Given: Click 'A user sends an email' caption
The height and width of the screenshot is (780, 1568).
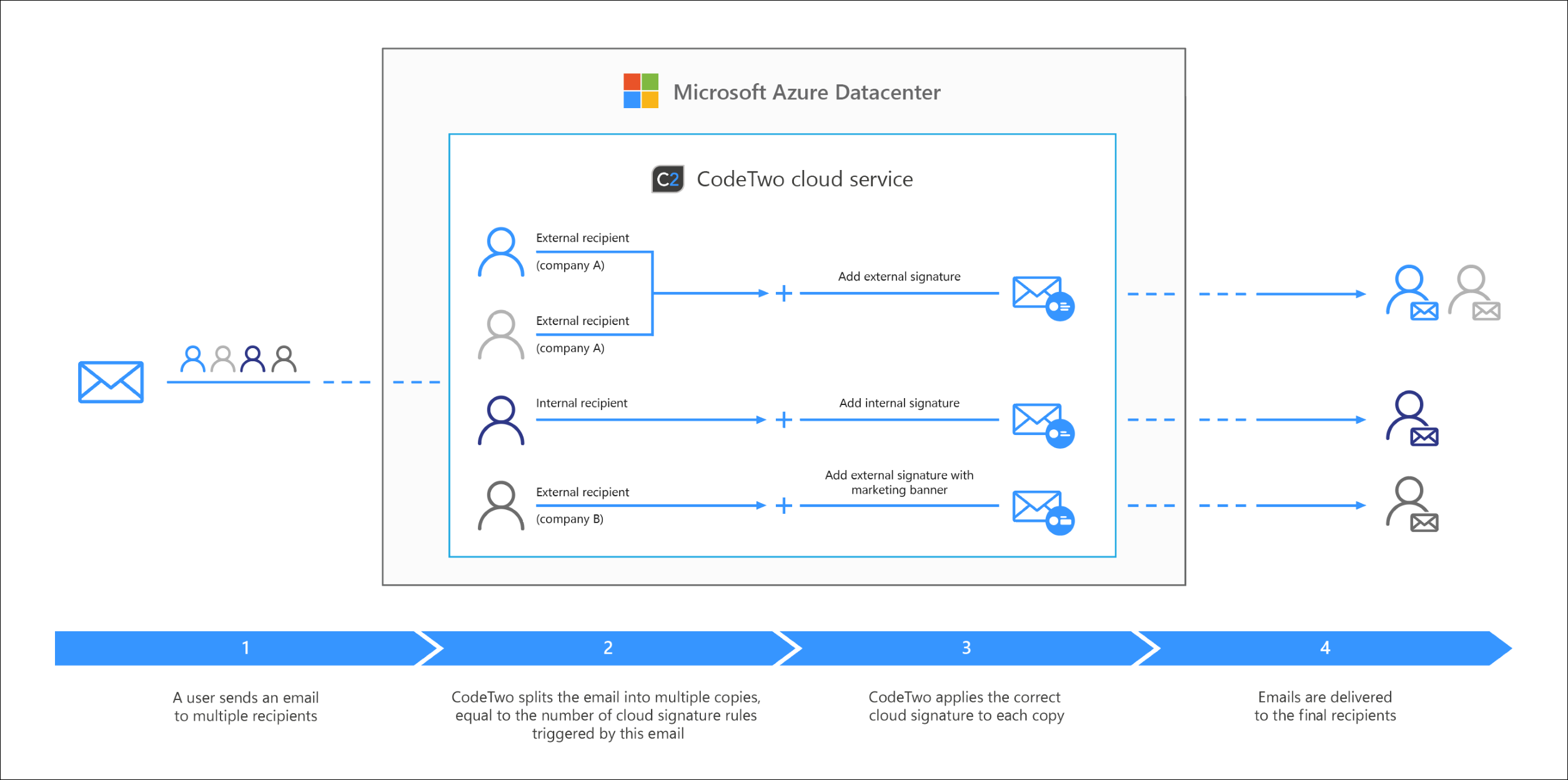Looking at the screenshot, I should (246, 707).
